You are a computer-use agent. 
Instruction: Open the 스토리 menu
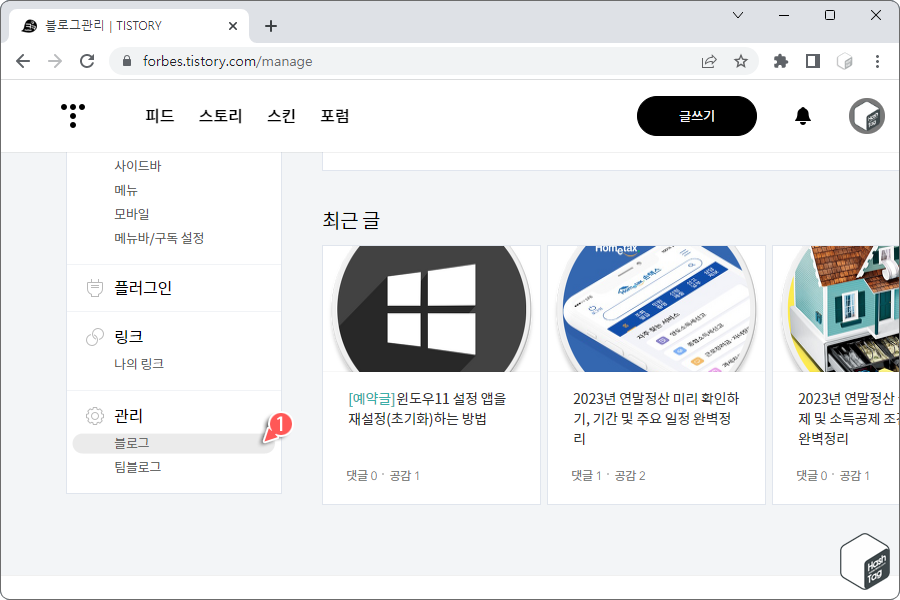coord(220,116)
